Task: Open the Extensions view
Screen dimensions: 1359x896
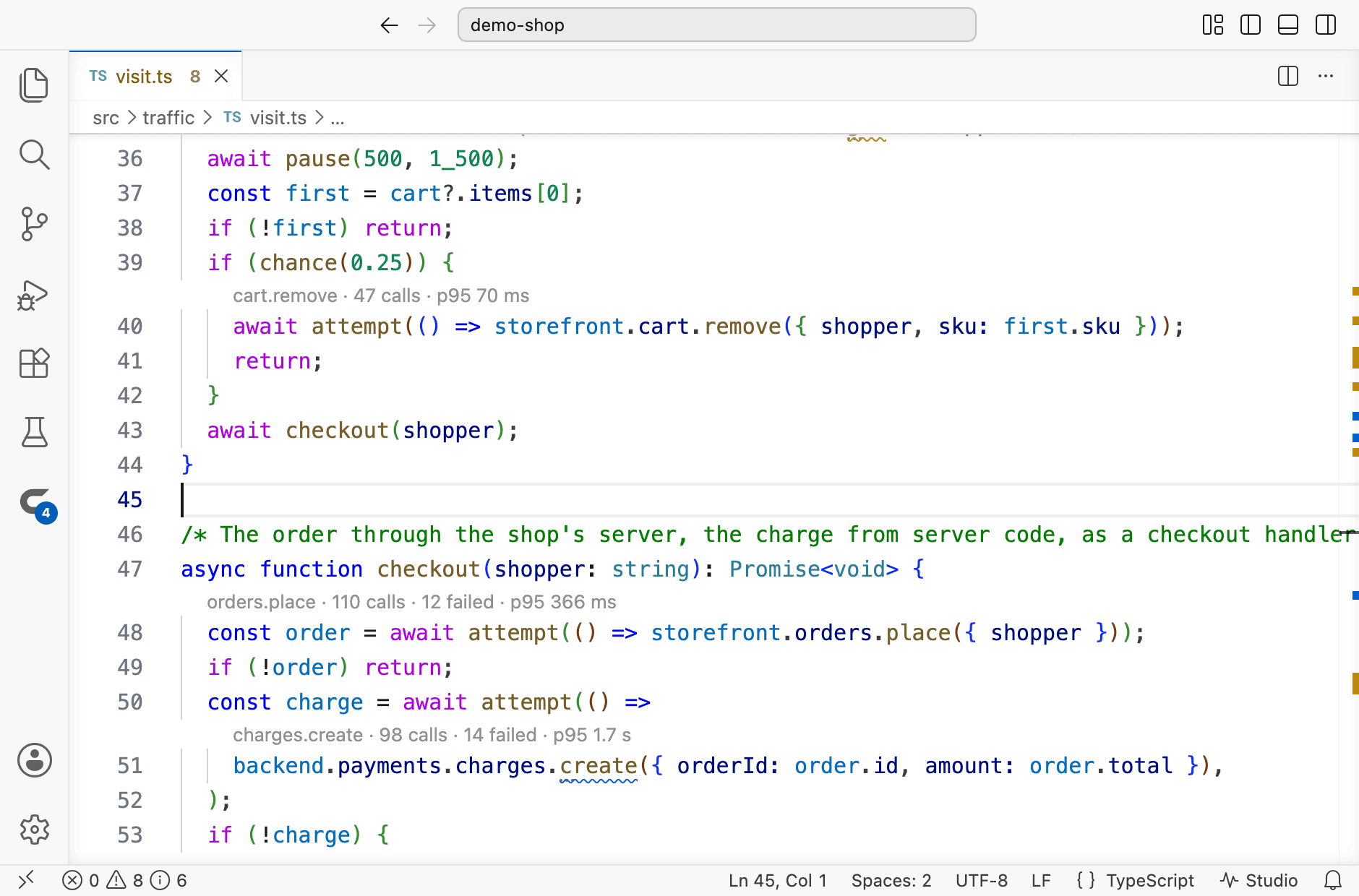Action: click(x=34, y=363)
